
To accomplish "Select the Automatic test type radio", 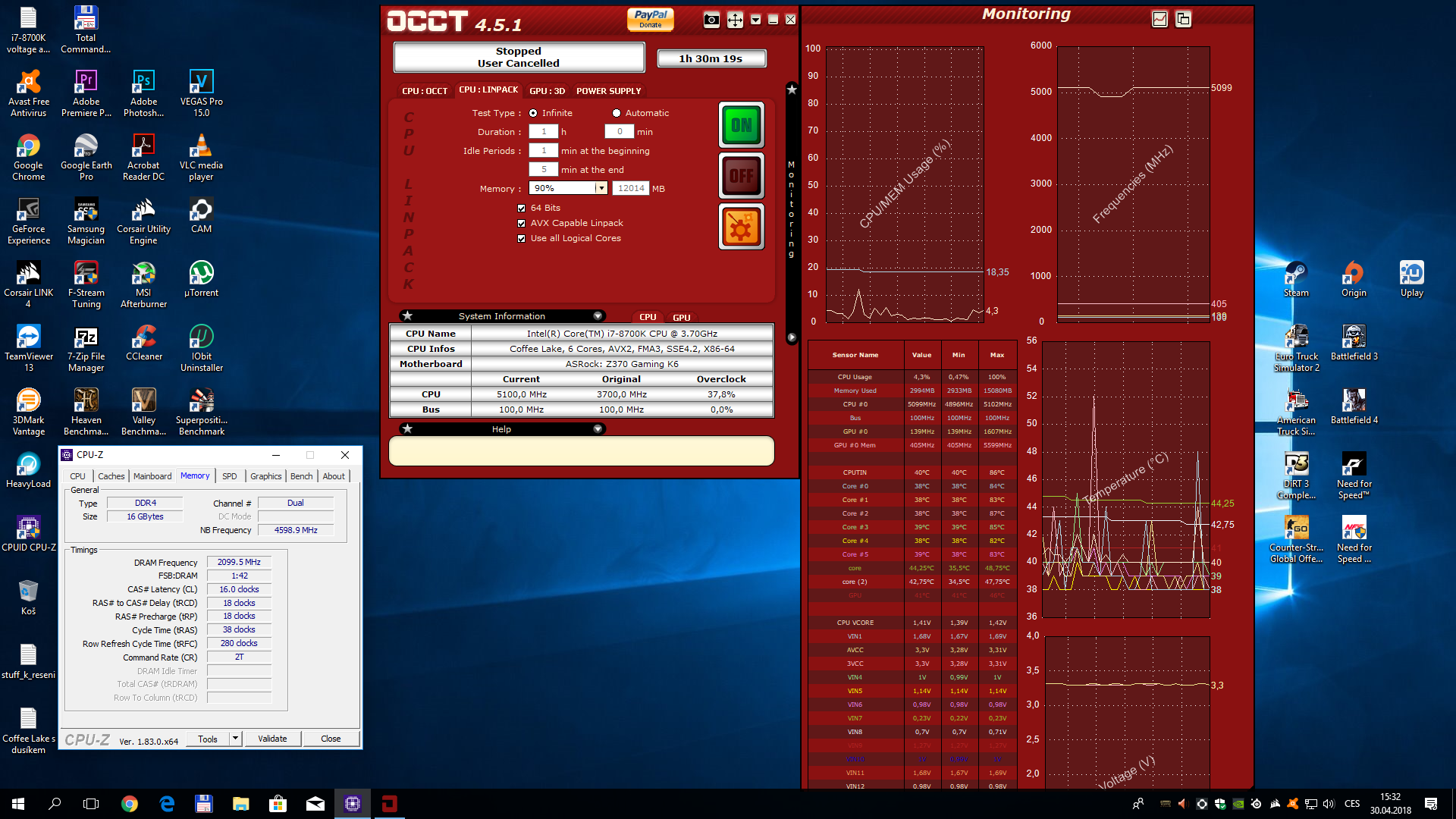I will (617, 113).
